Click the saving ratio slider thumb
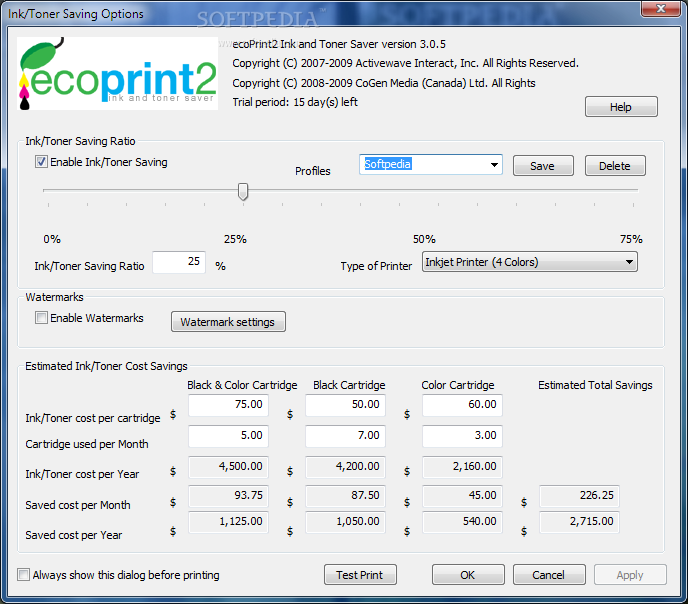 (243, 192)
